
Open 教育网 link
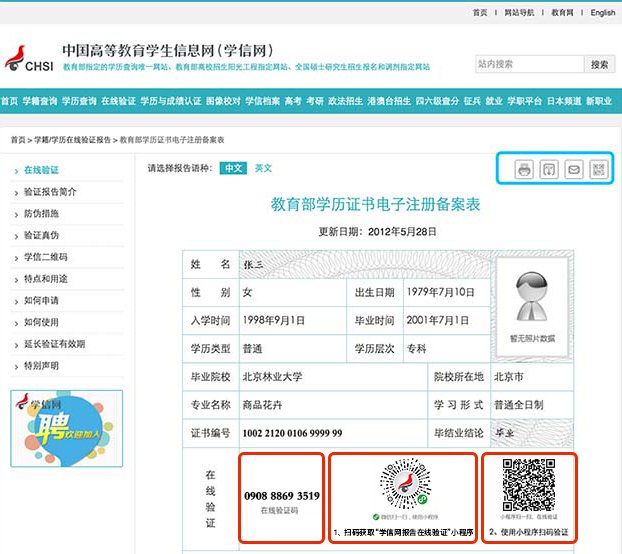click(562, 13)
